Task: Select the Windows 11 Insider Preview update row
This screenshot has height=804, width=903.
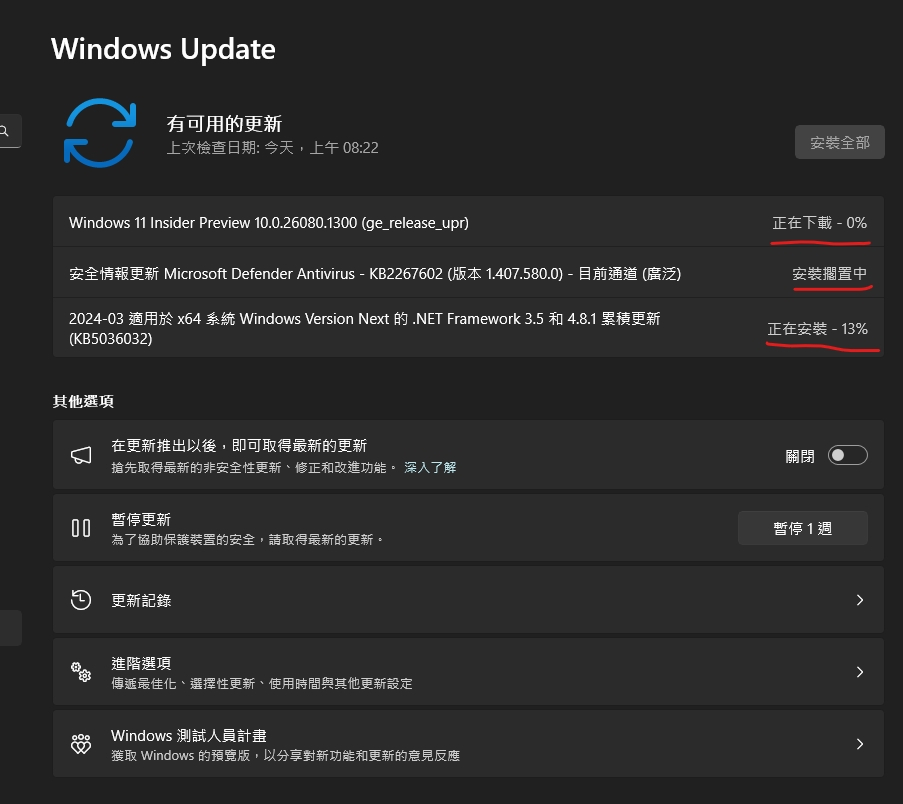Action: click(468, 222)
